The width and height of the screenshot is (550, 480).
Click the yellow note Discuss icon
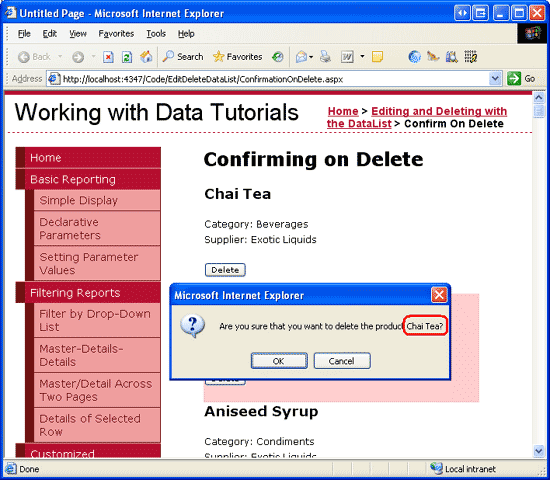coord(377,57)
